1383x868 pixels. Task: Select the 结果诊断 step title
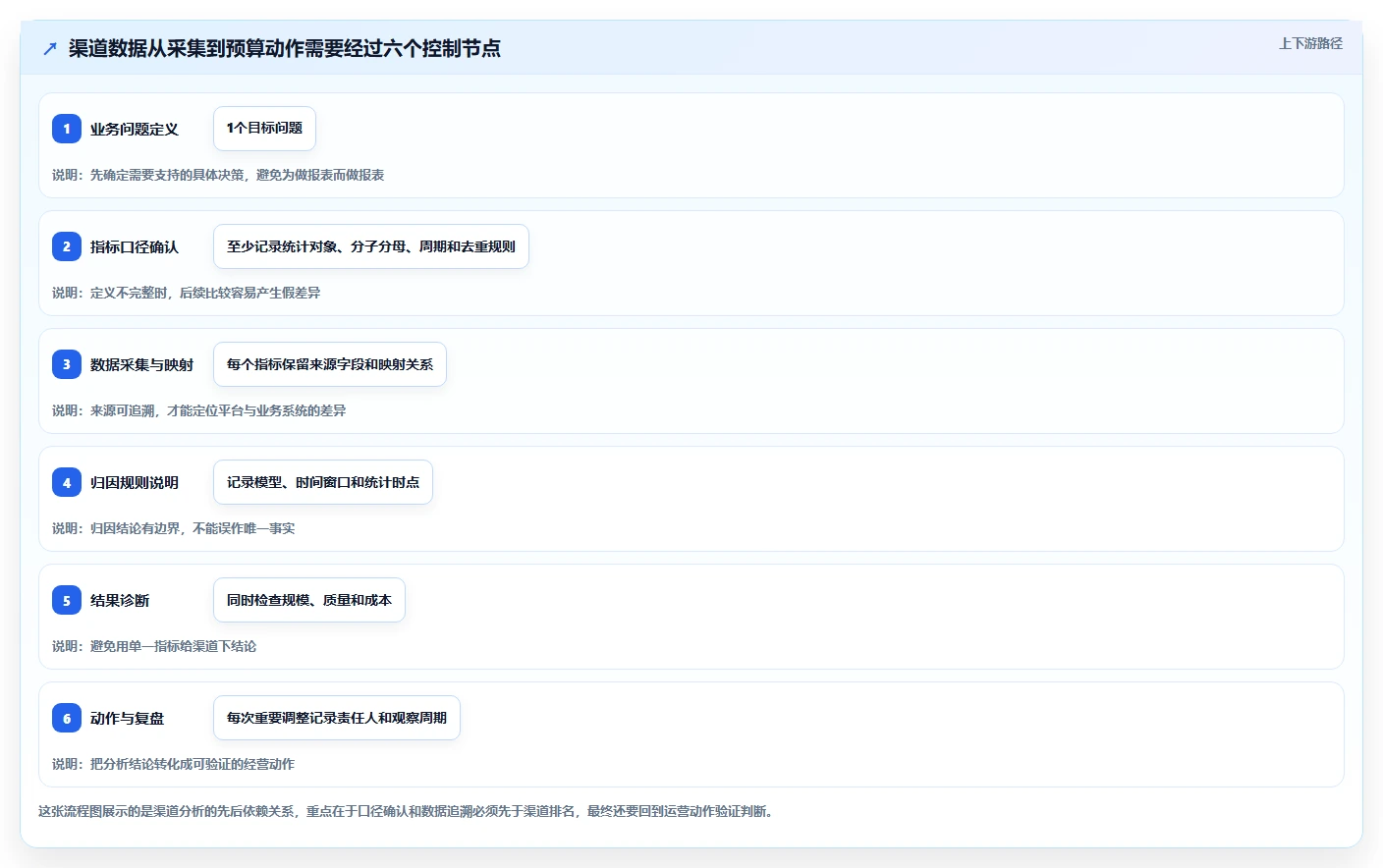(120, 600)
